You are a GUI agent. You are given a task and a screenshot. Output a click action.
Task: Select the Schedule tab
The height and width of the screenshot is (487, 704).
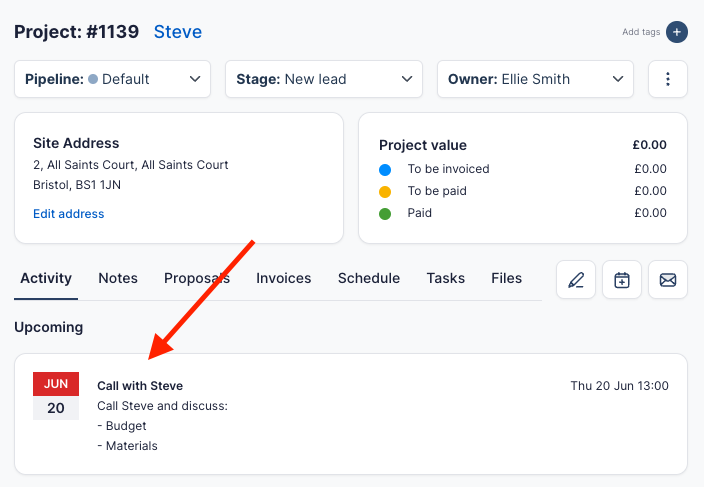(369, 279)
